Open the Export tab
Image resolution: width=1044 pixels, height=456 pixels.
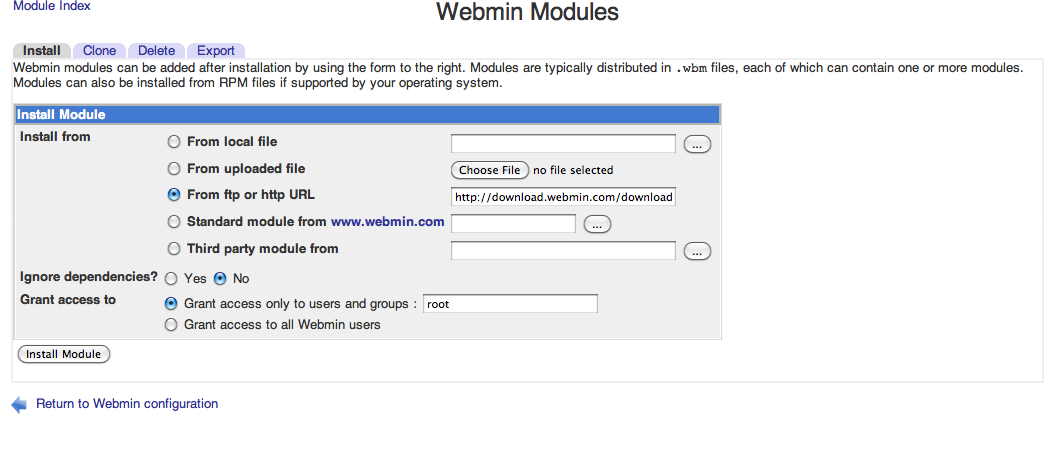(216, 51)
